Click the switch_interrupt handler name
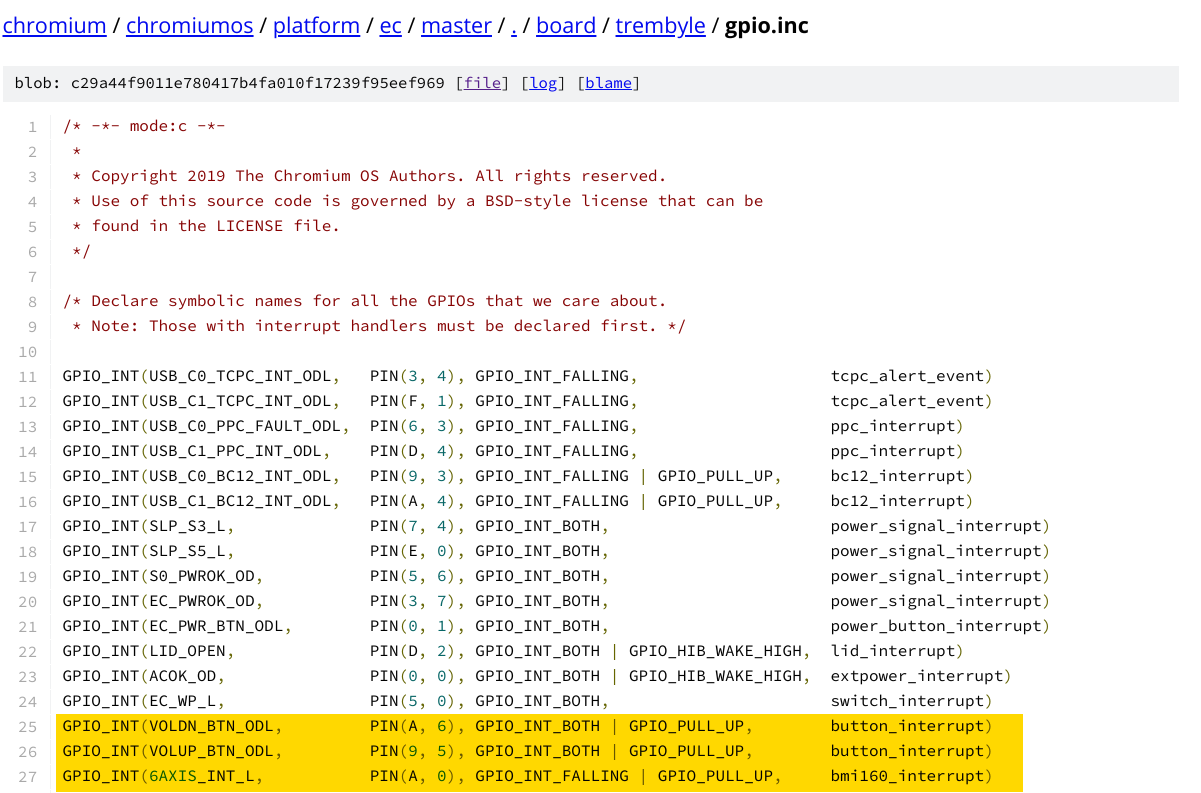Image resolution: width=1201 pixels, height=793 pixels. (x=907, y=701)
